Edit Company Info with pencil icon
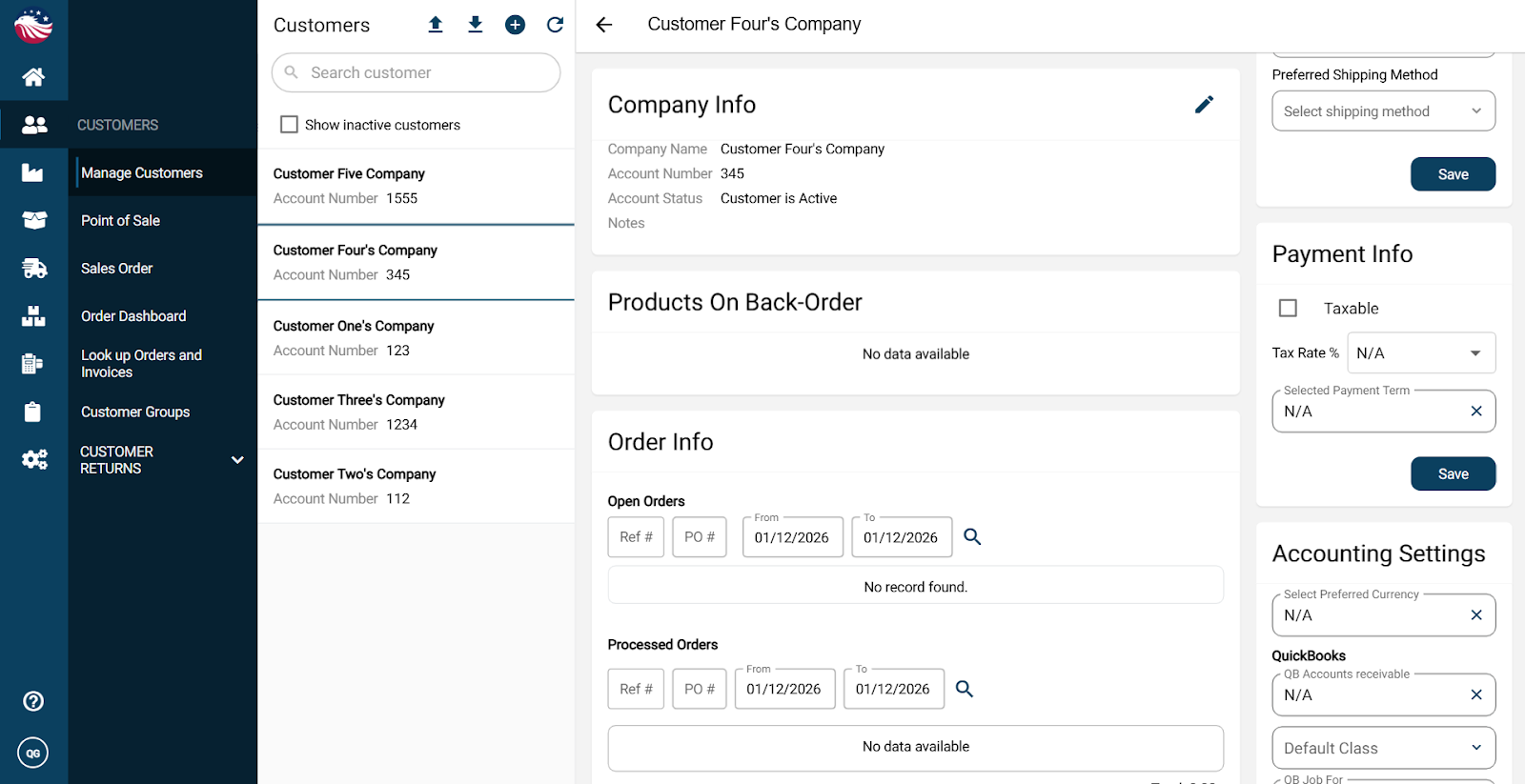The height and width of the screenshot is (784, 1525). [x=1204, y=105]
